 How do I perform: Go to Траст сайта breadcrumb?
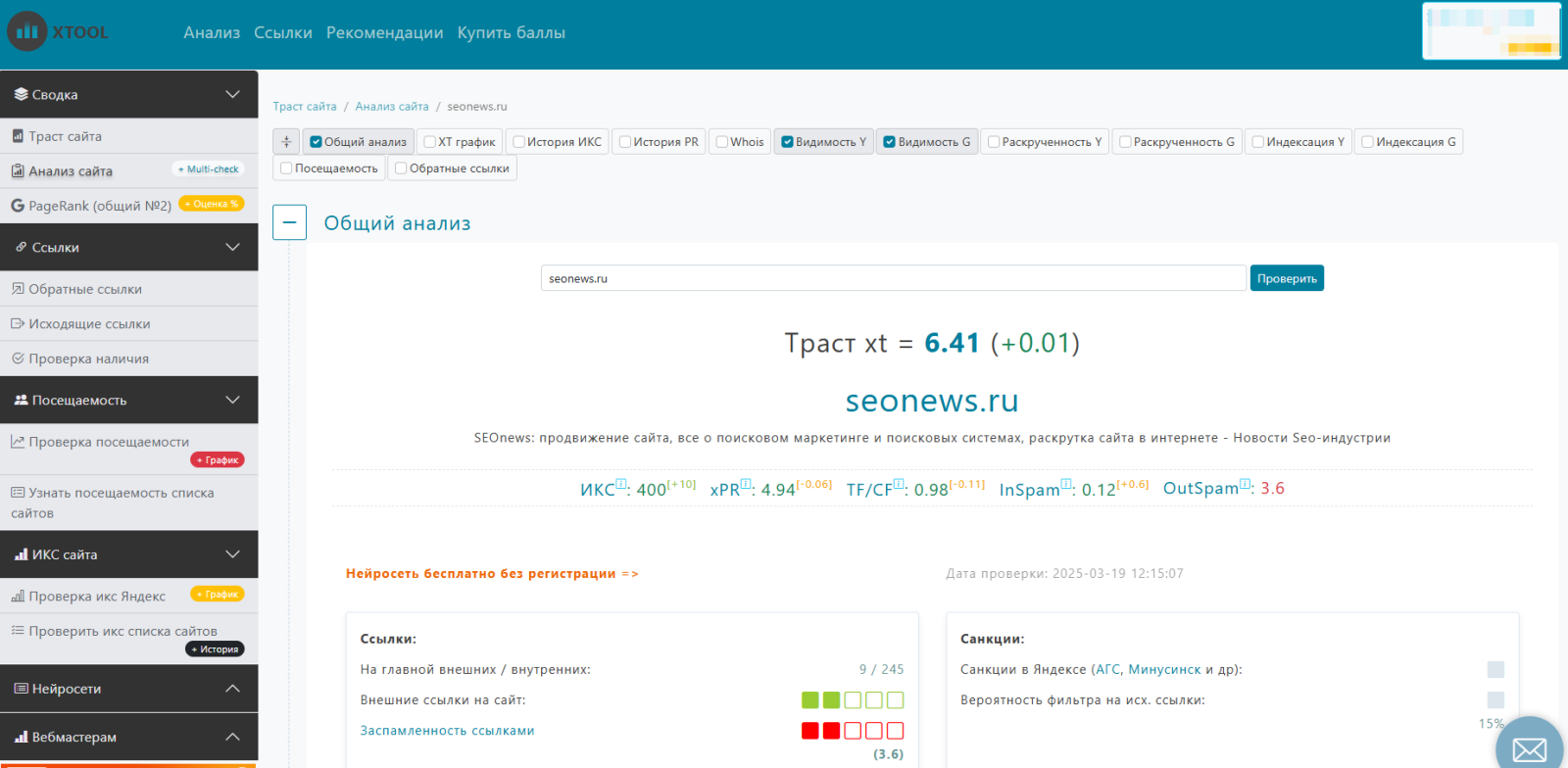tap(305, 107)
